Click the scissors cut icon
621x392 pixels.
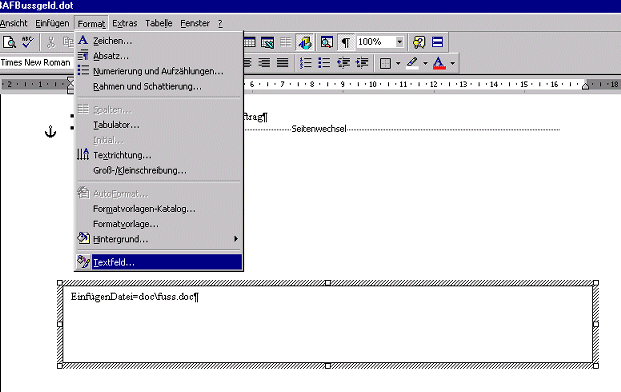click(x=51, y=42)
